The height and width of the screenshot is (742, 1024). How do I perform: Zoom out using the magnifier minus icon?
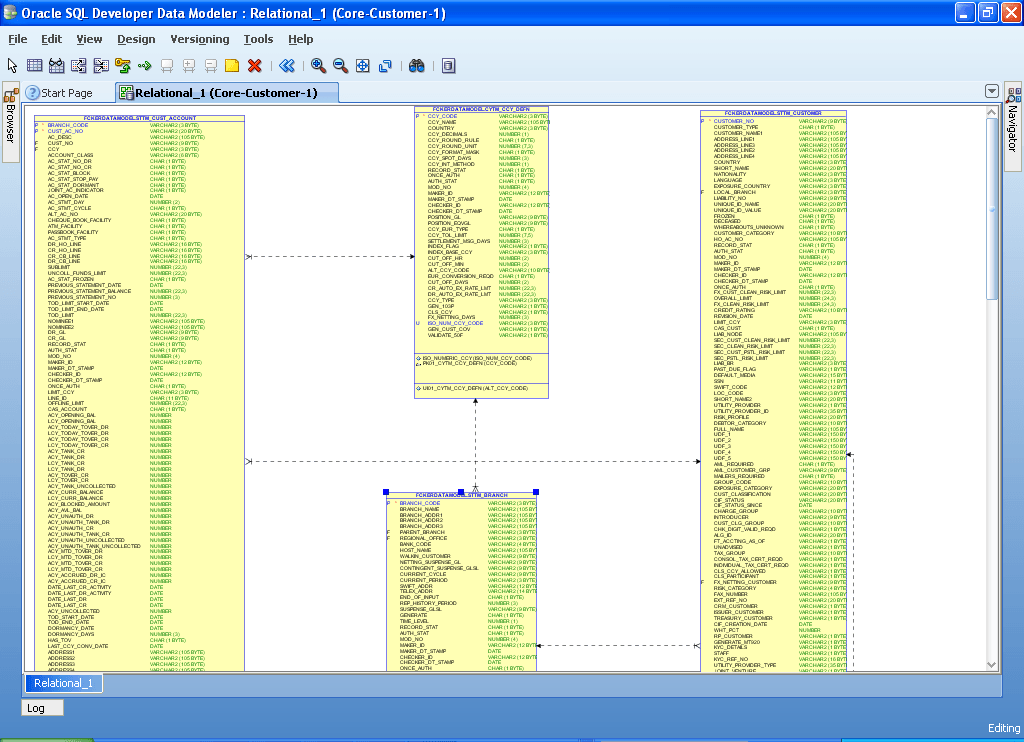click(x=341, y=65)
